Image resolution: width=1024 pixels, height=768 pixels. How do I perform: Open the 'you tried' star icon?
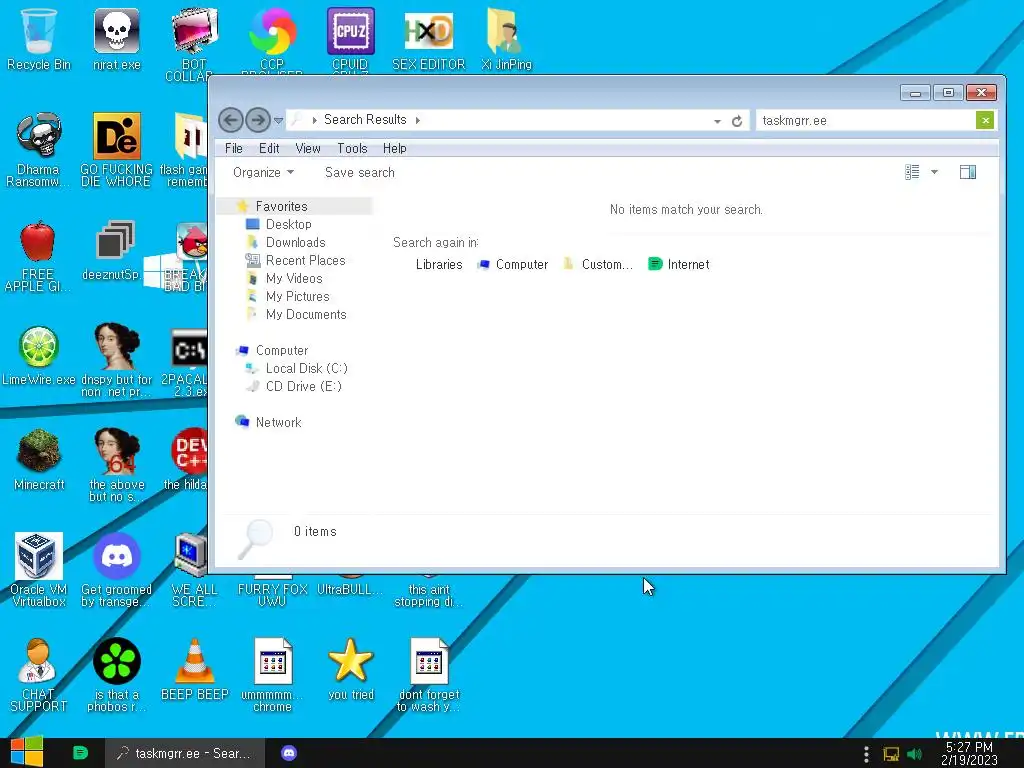[351, 669]
